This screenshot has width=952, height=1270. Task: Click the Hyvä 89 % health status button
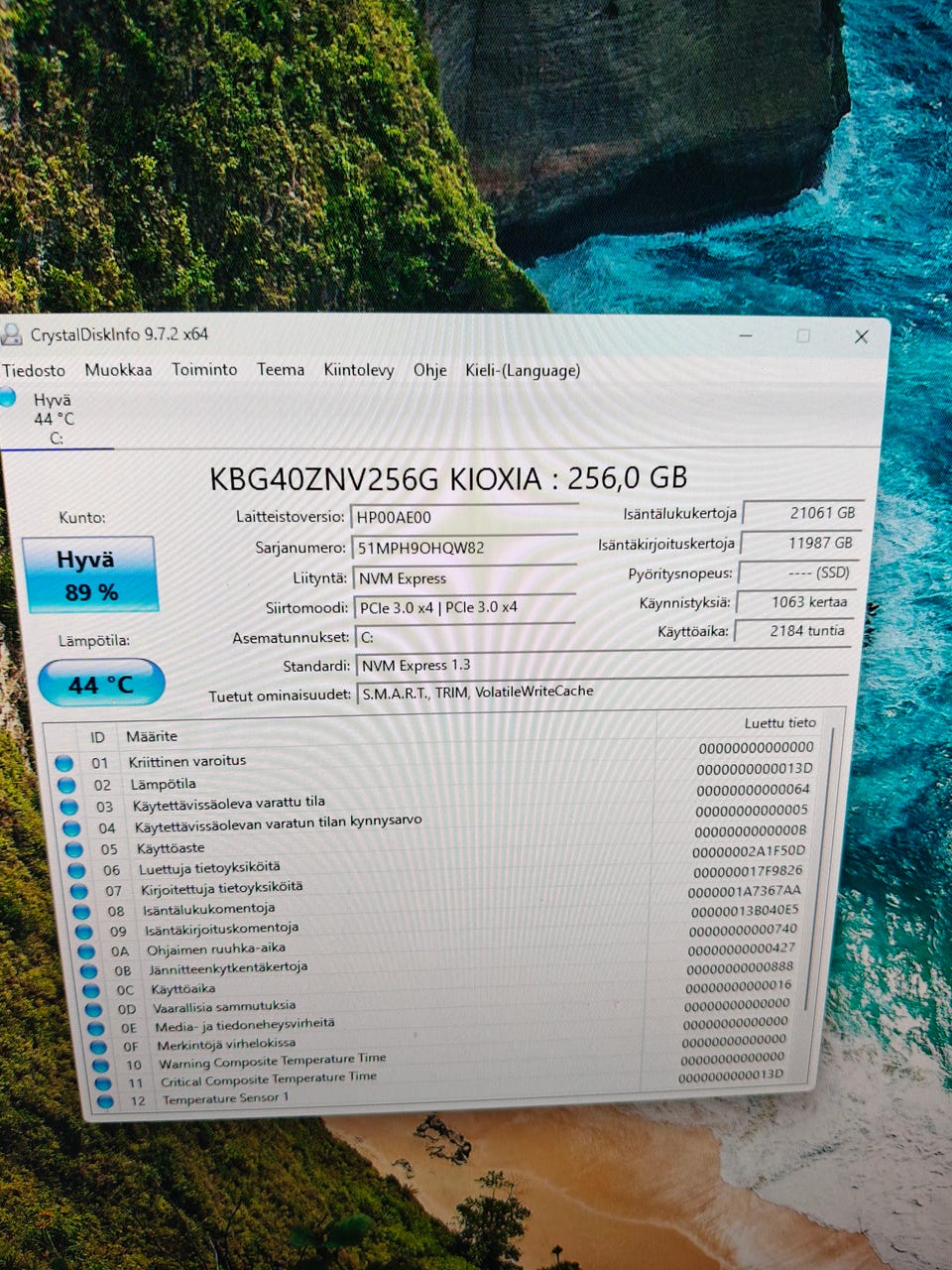coord(89,574)
